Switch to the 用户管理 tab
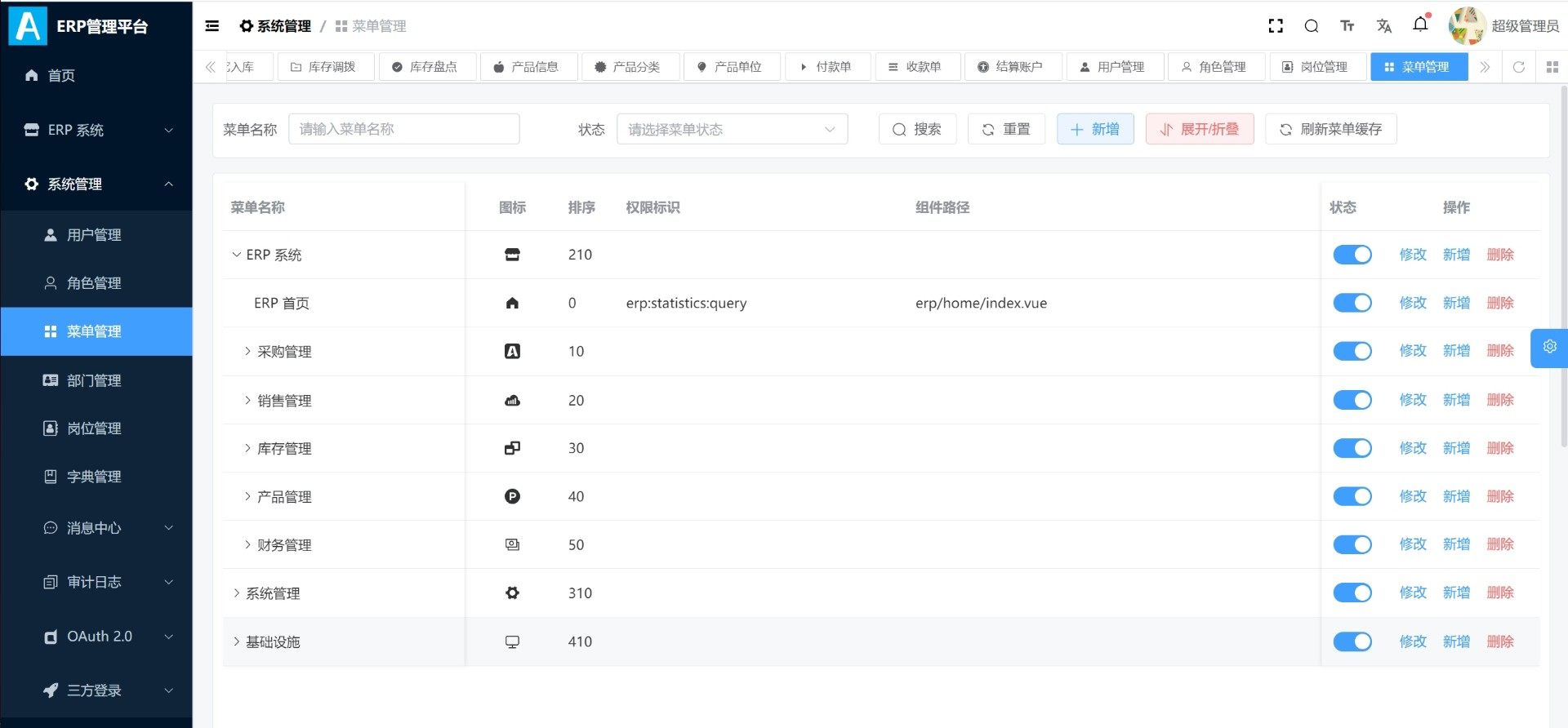 tap(1115, 67)
